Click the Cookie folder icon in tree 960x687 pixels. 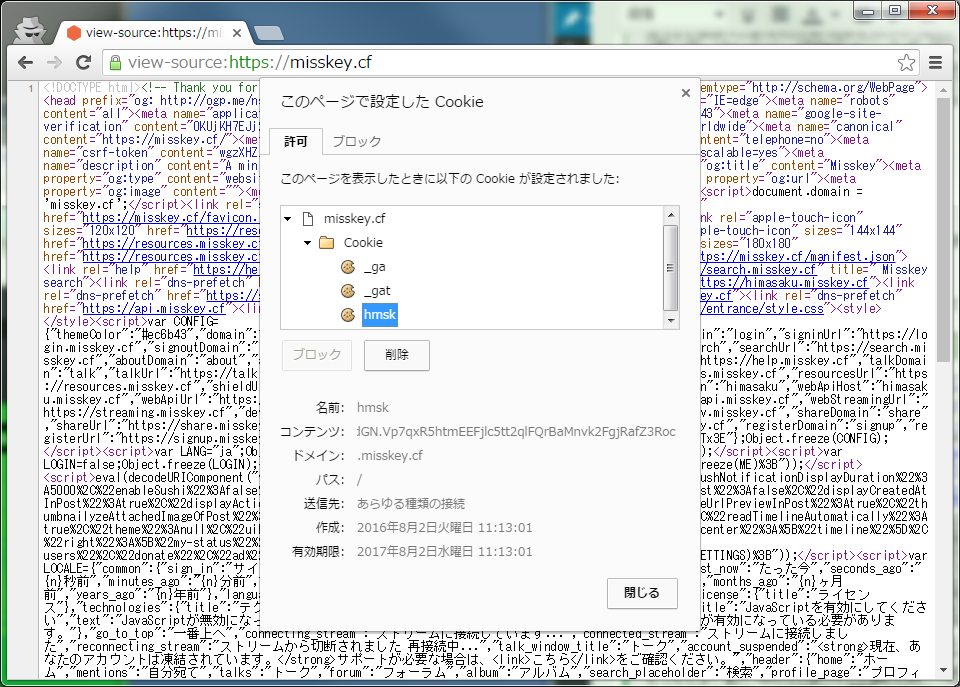326,243
